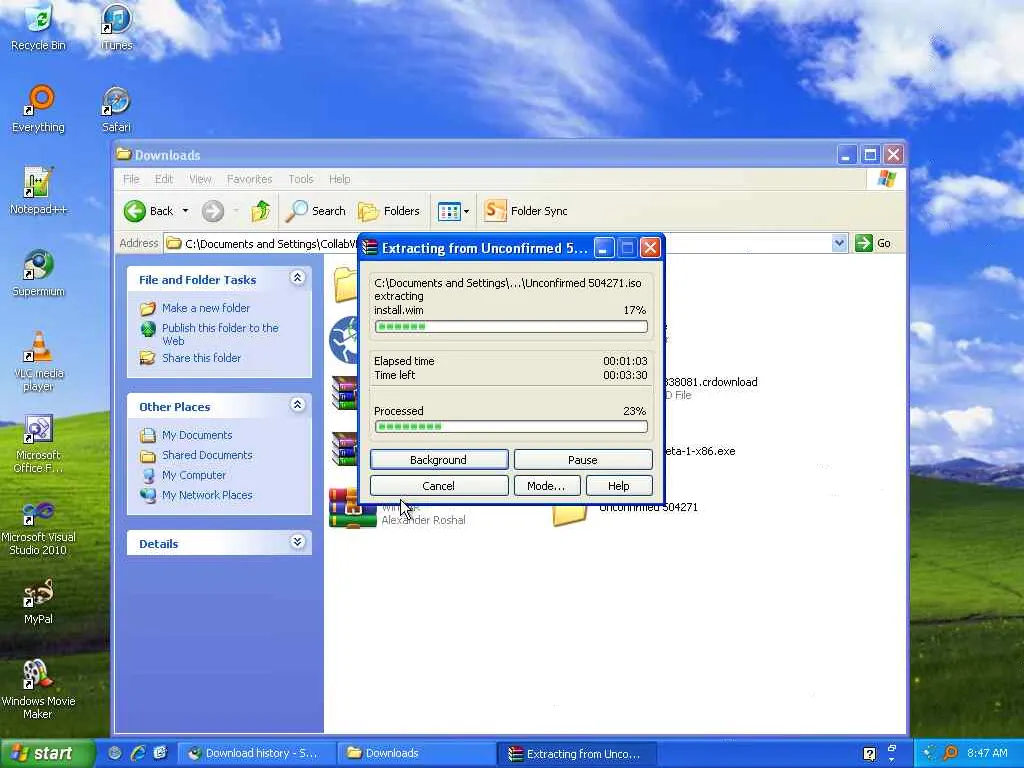Launch Supermium browser shortcut

click(x=38, y=273)
